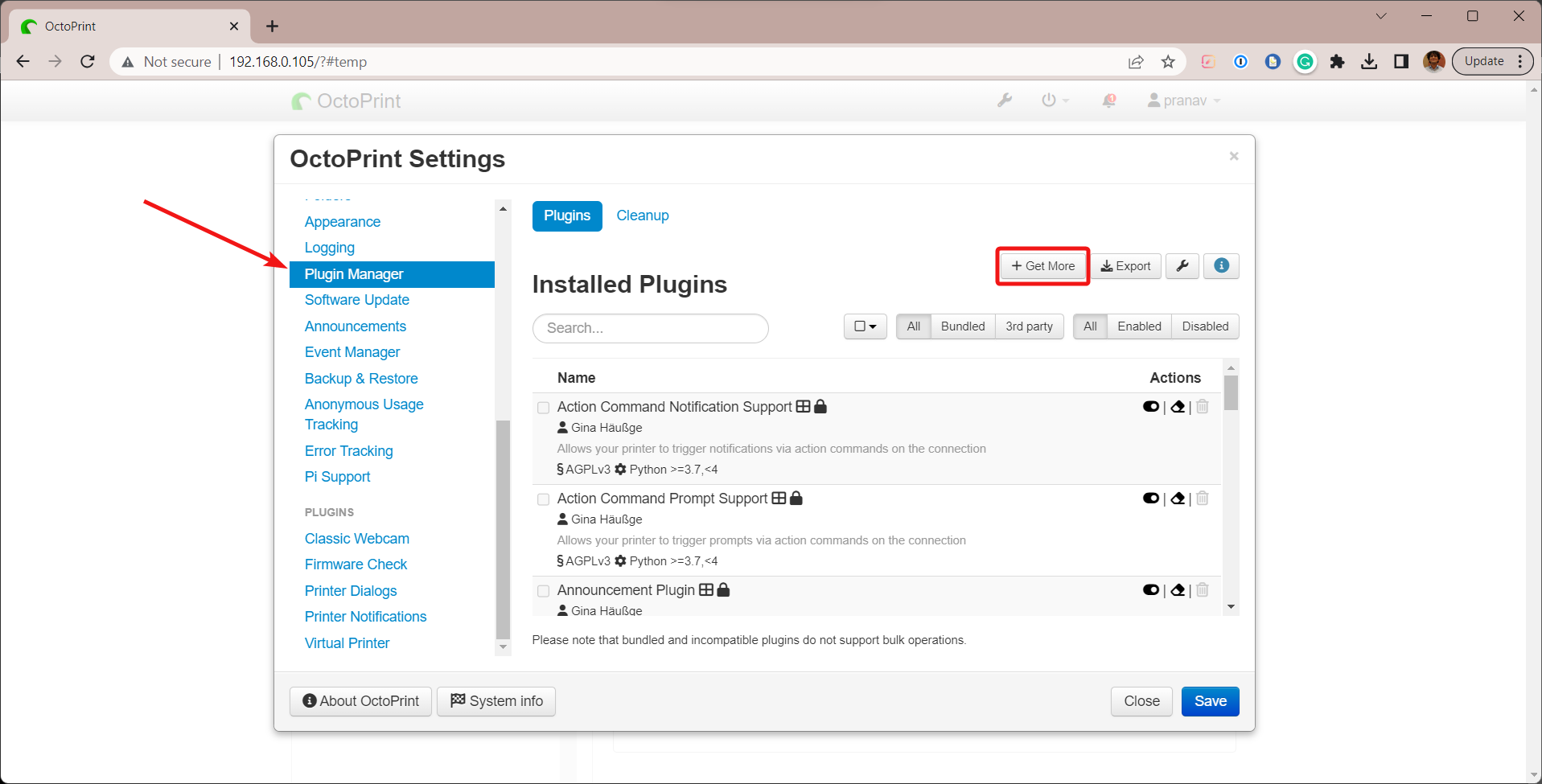Check the Action Command Notification Support checkbox
The image size is (1542, 784).
[x=544, y=408]
